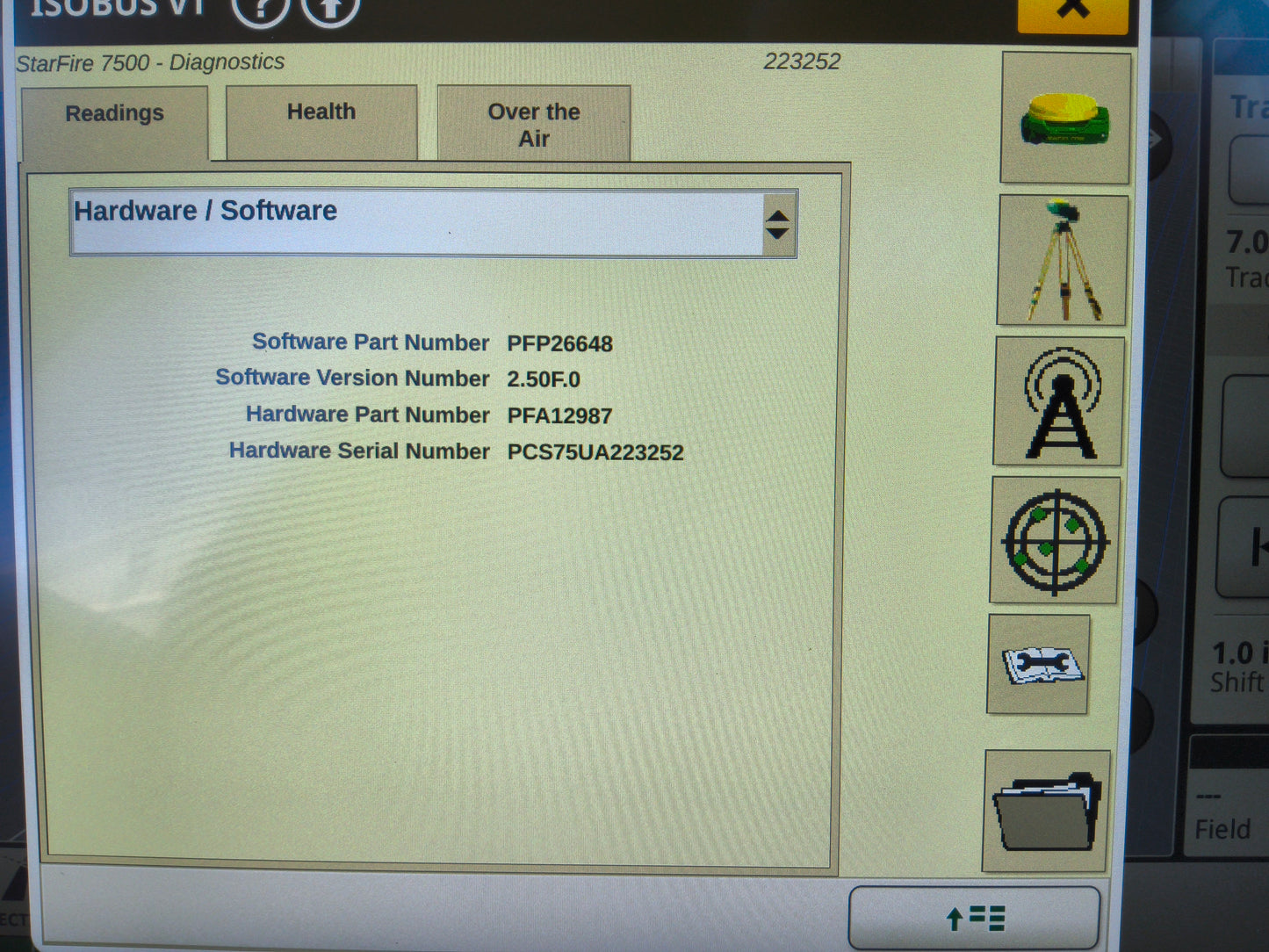Click the ISOBUS VT help question mark icon
Image resolution: width=1269 pixels, height=952 pixels.
[x=261, y=9]
